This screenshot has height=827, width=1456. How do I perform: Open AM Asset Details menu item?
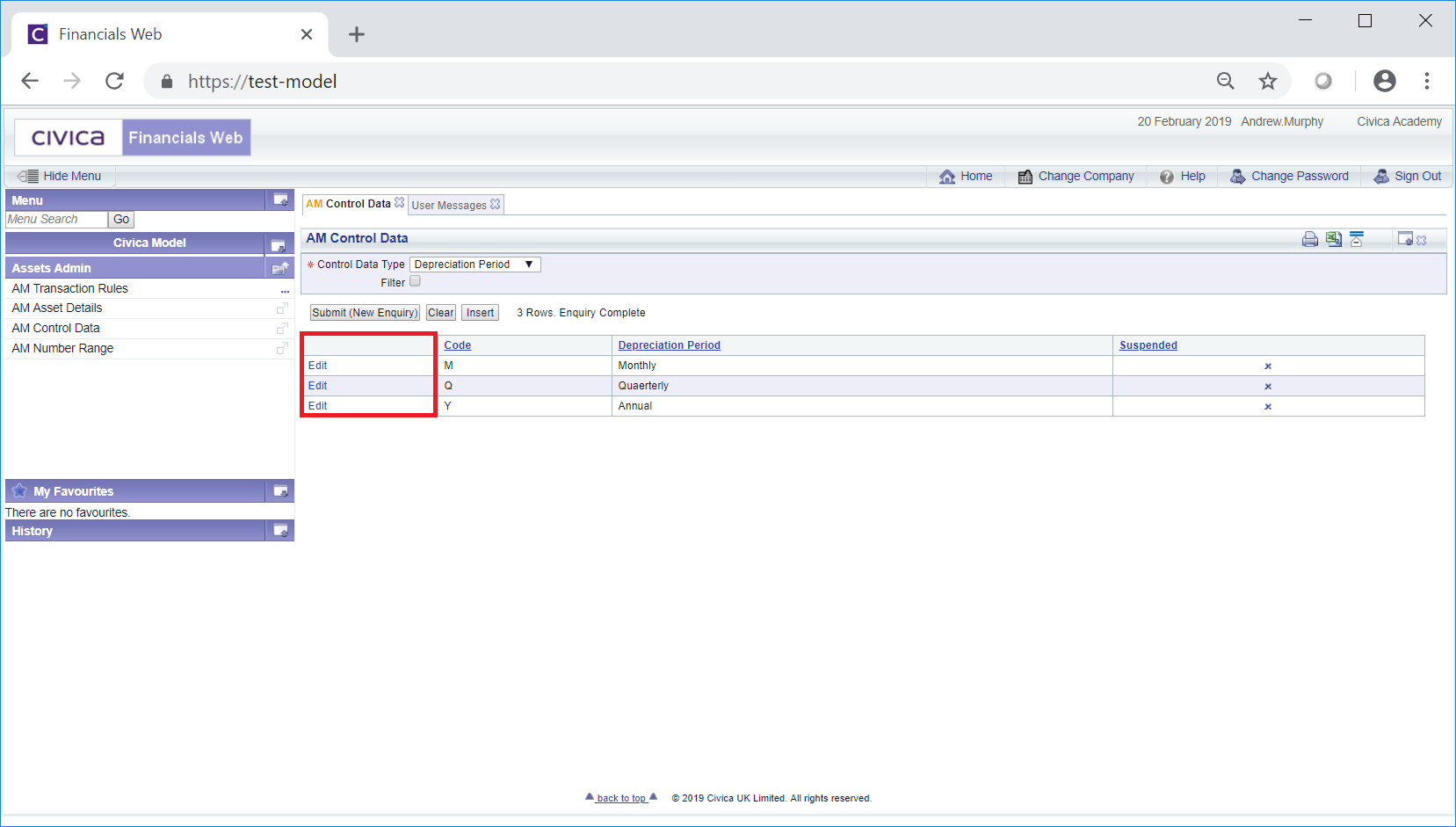(57, 308)
